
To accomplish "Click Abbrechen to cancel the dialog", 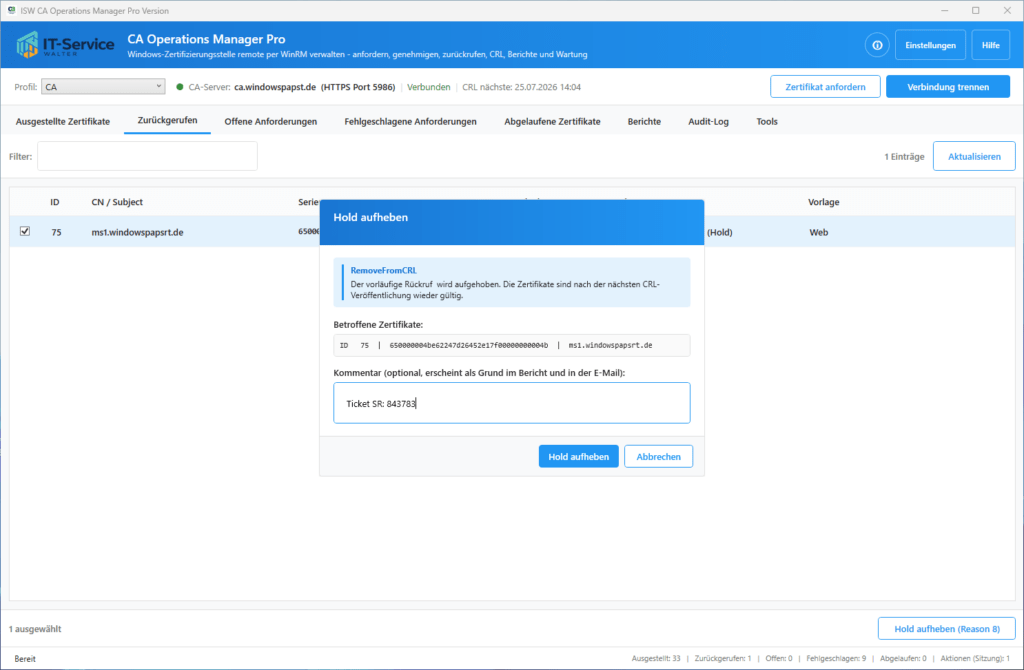I will coord(658,456).
